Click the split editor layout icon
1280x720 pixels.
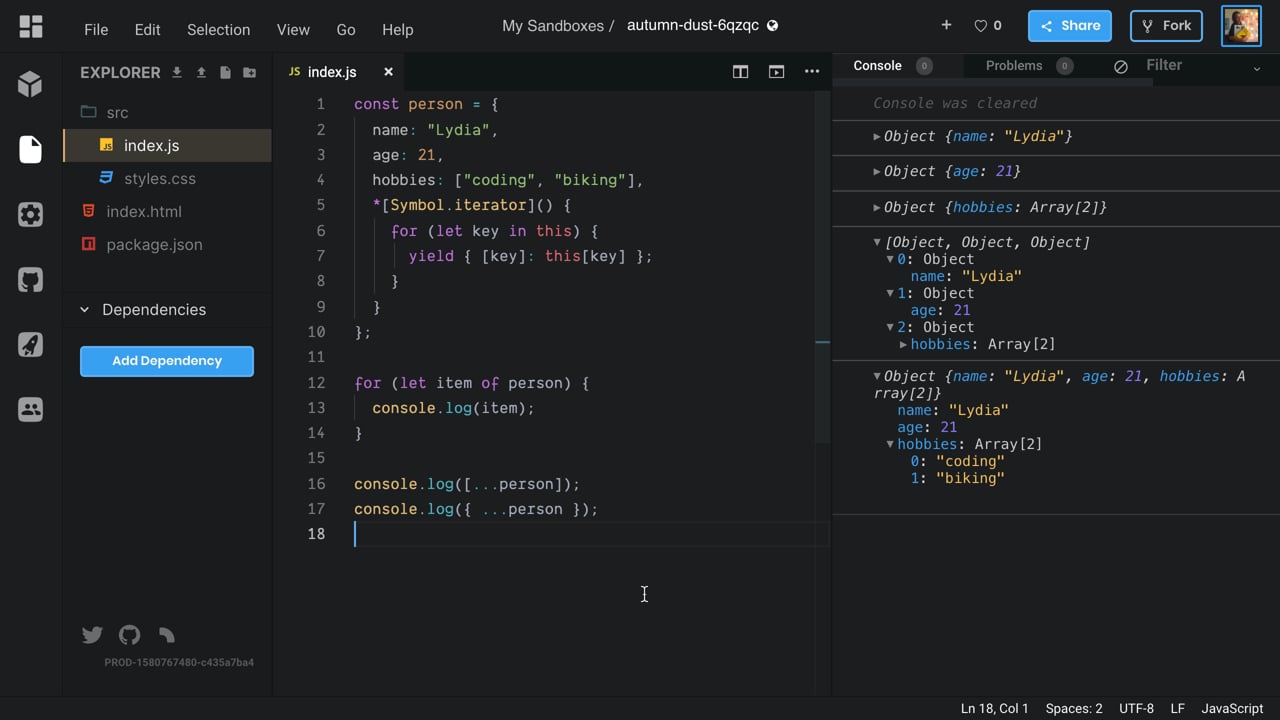[740, 72]
